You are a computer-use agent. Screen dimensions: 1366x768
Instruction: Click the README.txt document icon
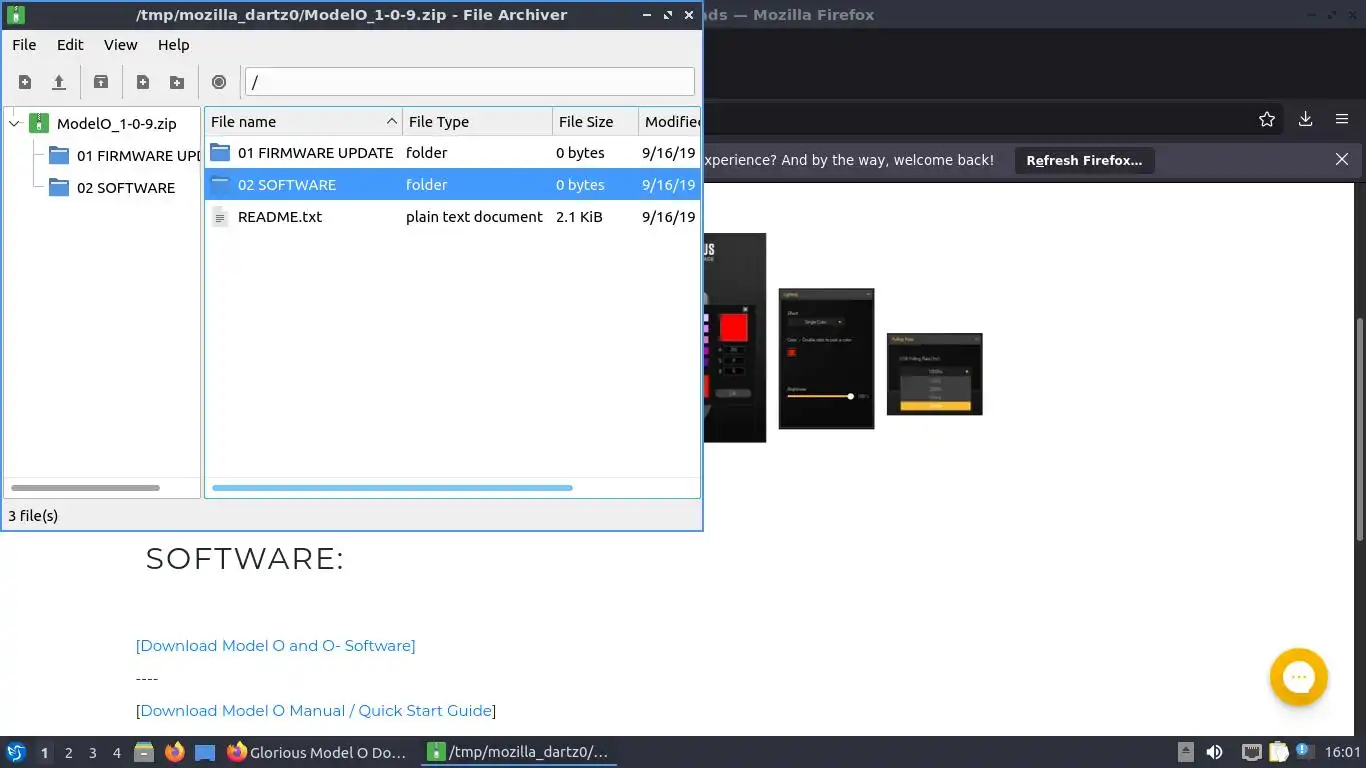(220, 217)
